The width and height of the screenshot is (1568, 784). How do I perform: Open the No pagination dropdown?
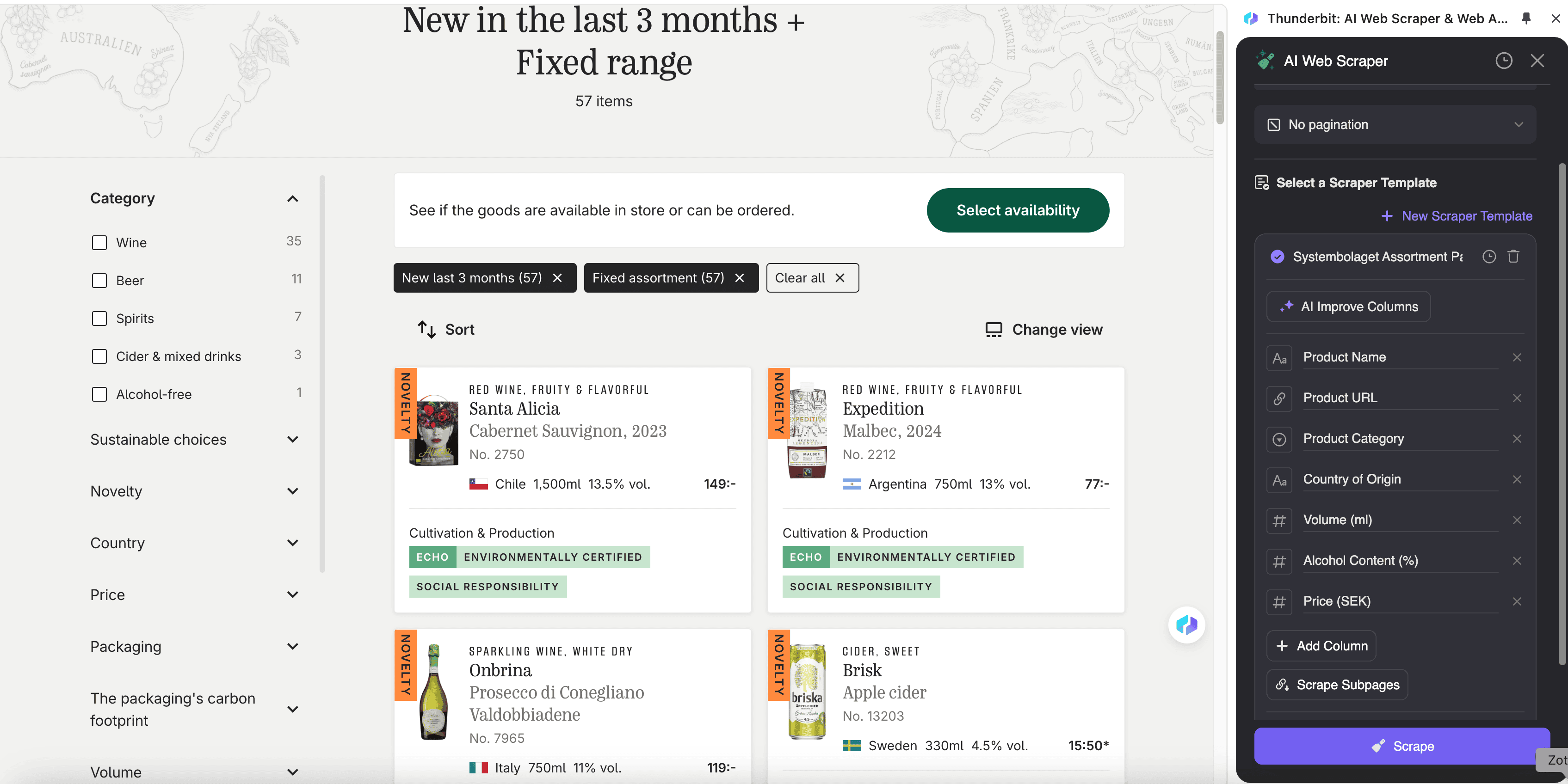pos(1395,125)
